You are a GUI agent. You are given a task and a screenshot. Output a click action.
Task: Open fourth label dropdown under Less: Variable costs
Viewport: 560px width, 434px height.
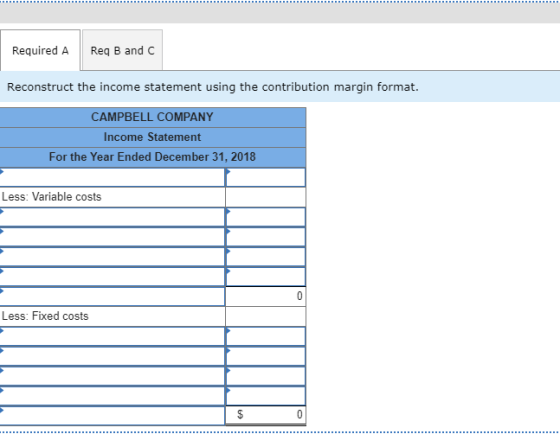pyautogui.click(x=112, y=276)
